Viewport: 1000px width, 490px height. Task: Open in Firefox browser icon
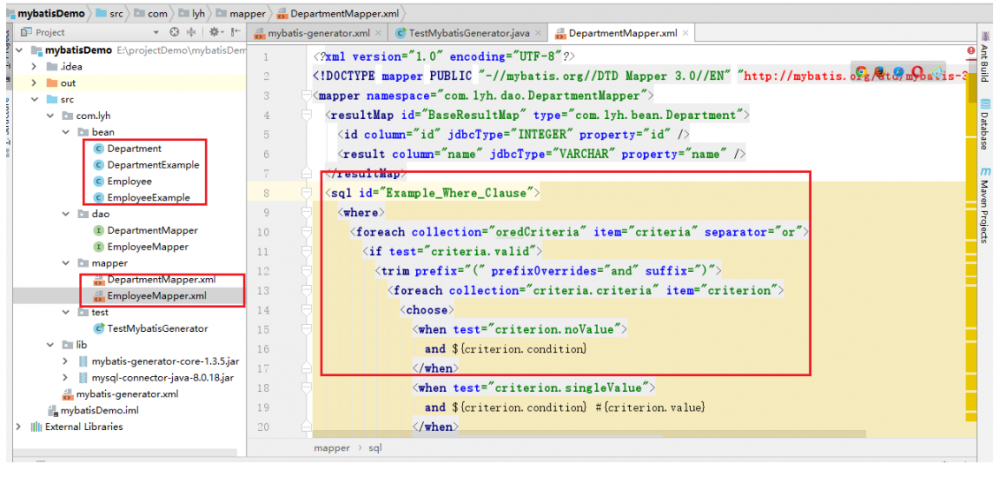click(x=880, y=73)
